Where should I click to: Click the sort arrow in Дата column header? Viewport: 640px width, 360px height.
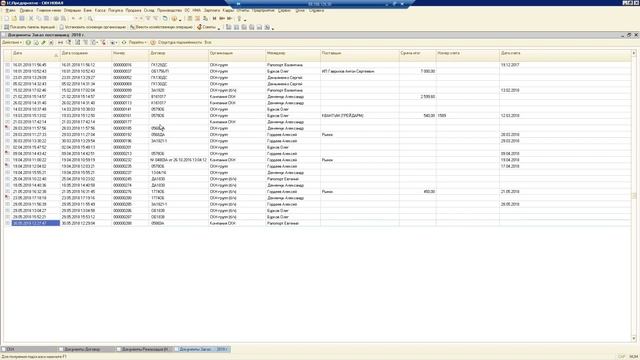(56, 55)
